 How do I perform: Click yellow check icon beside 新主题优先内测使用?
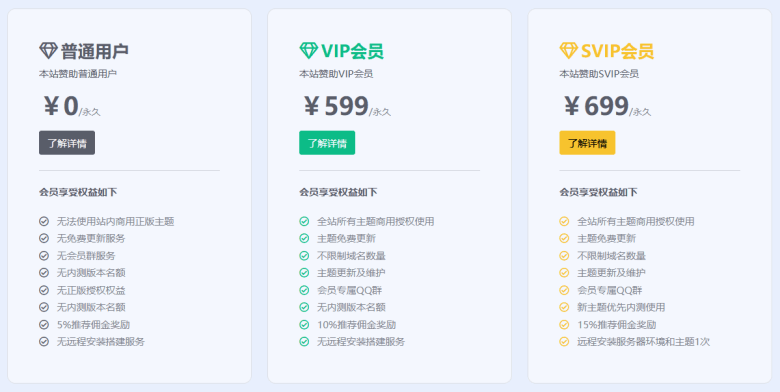[x=564, y=307]
